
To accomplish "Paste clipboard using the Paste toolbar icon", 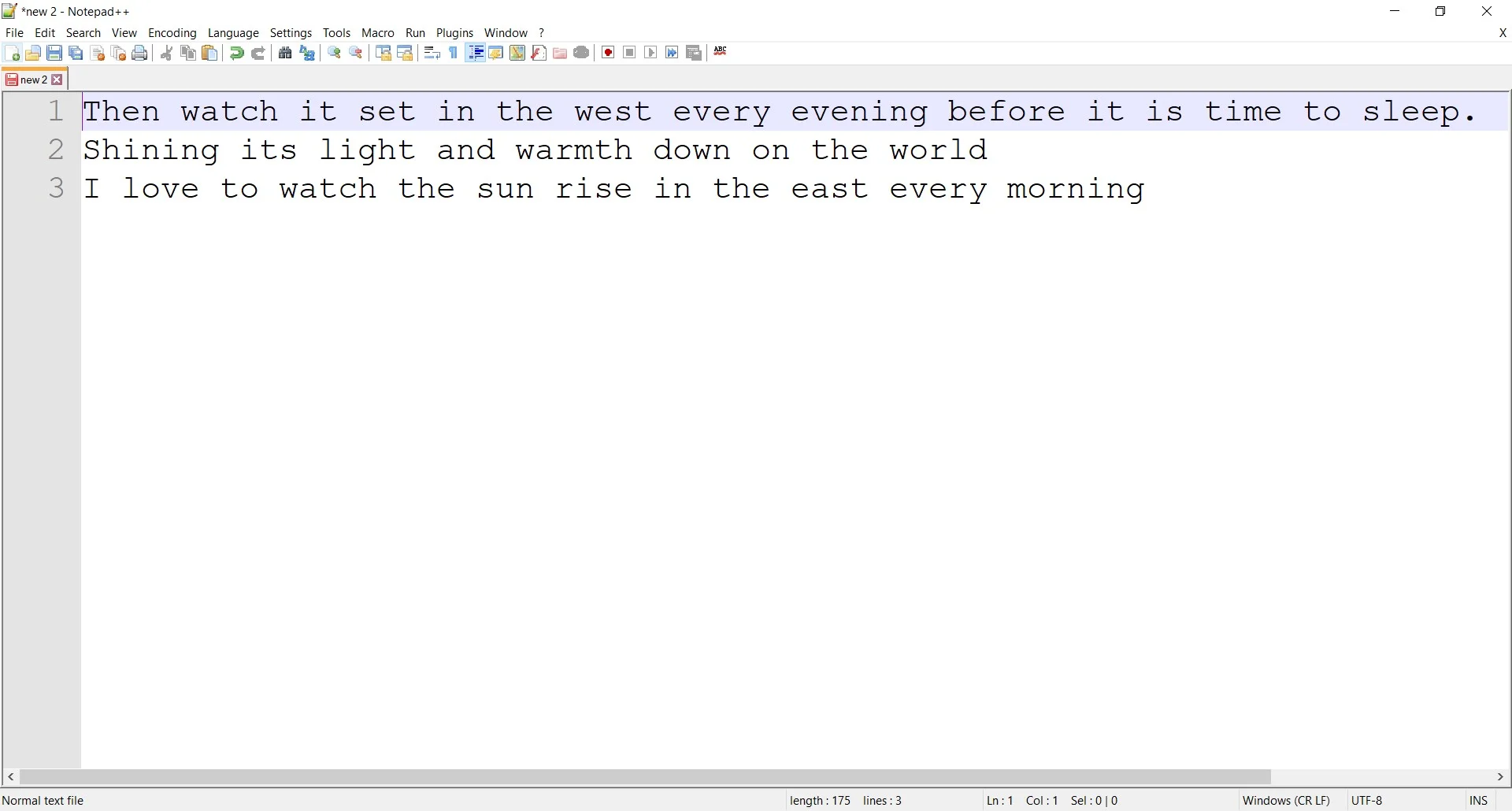I will pos(210,53).
